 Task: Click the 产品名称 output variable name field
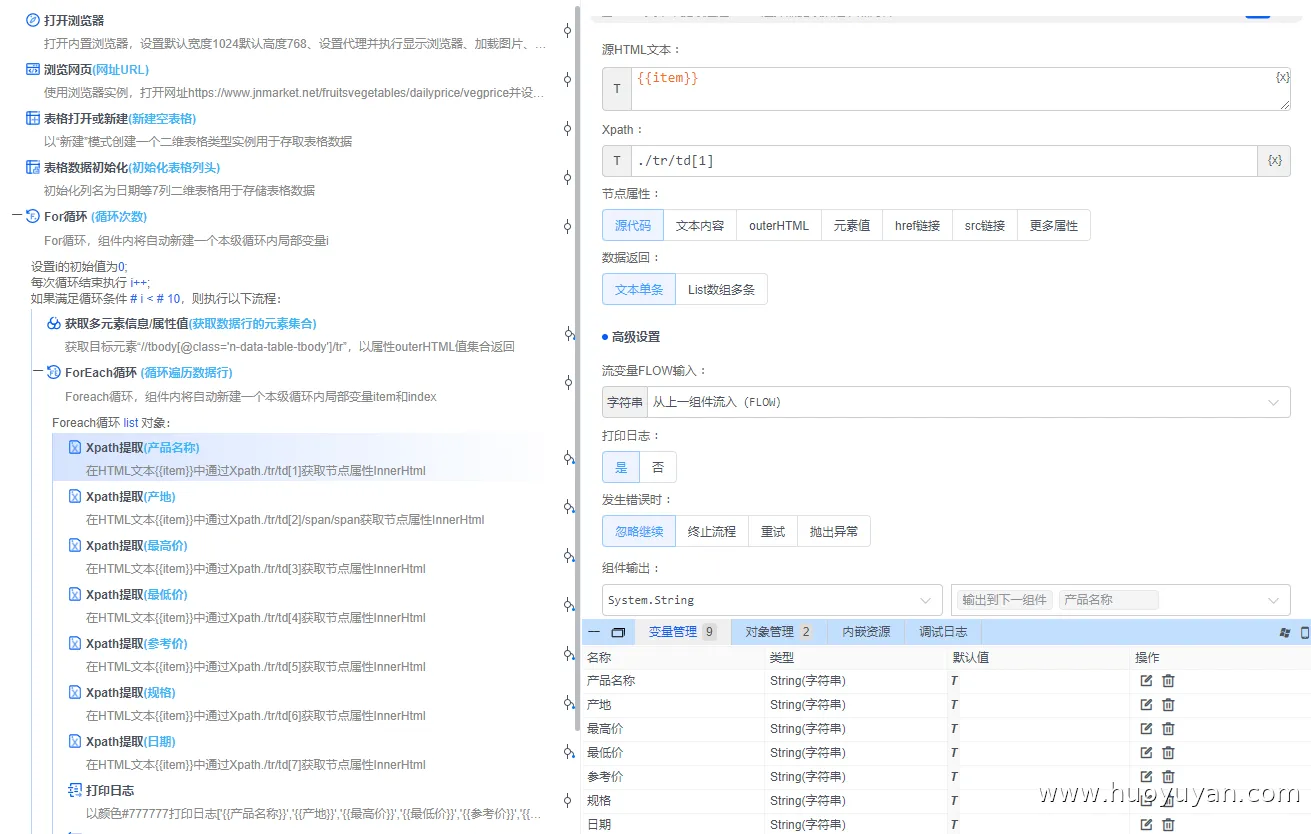coord(1108,600)
